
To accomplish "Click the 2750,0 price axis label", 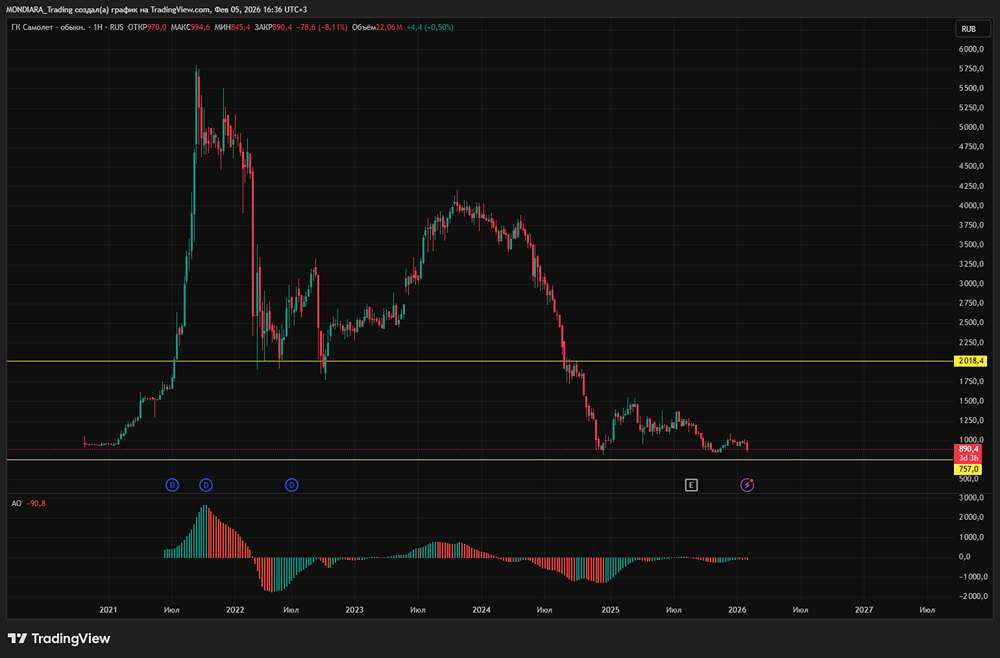I will click(971, 303).
